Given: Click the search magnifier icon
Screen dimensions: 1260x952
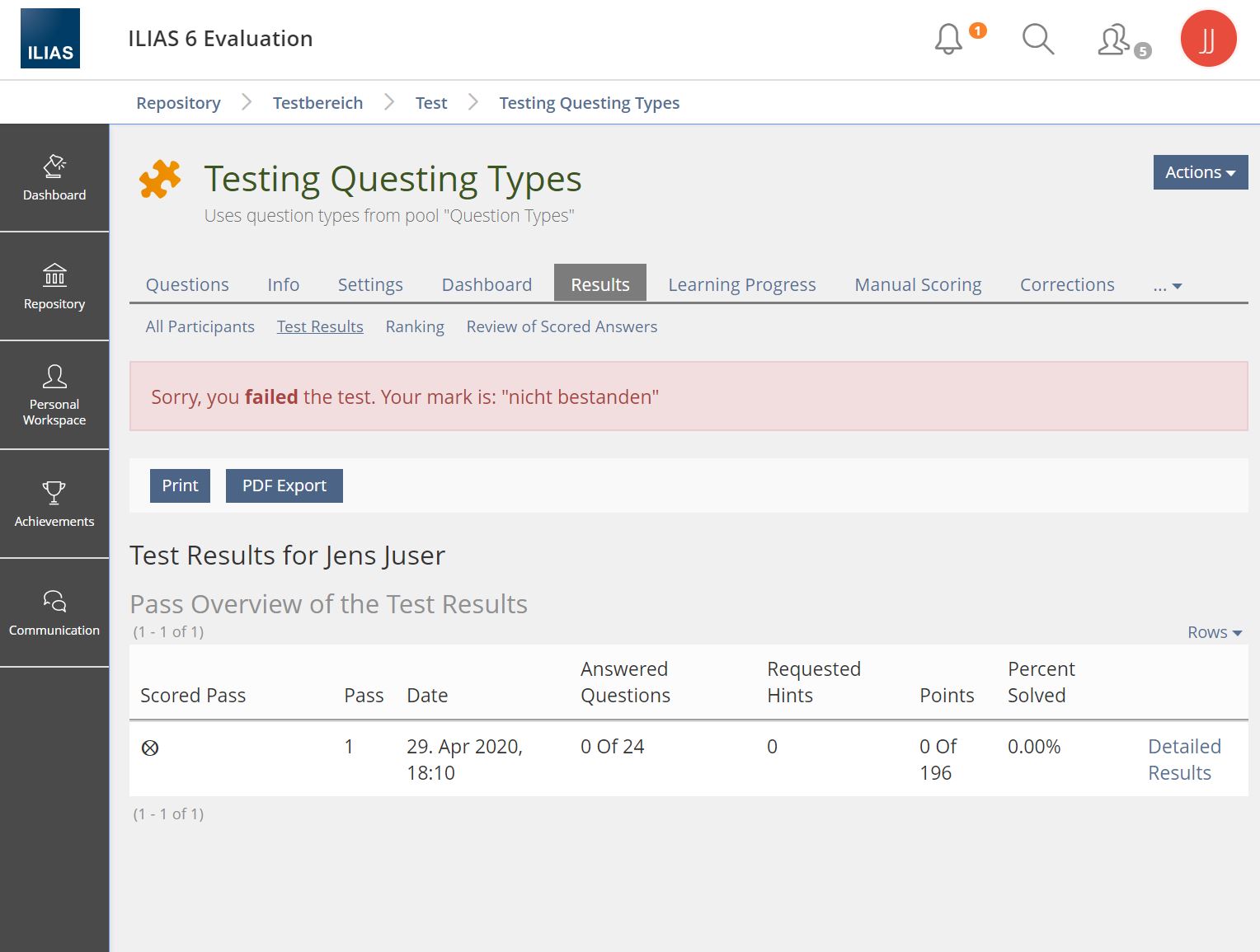Looking at the screenshot, I should (x=1037, y=39).
